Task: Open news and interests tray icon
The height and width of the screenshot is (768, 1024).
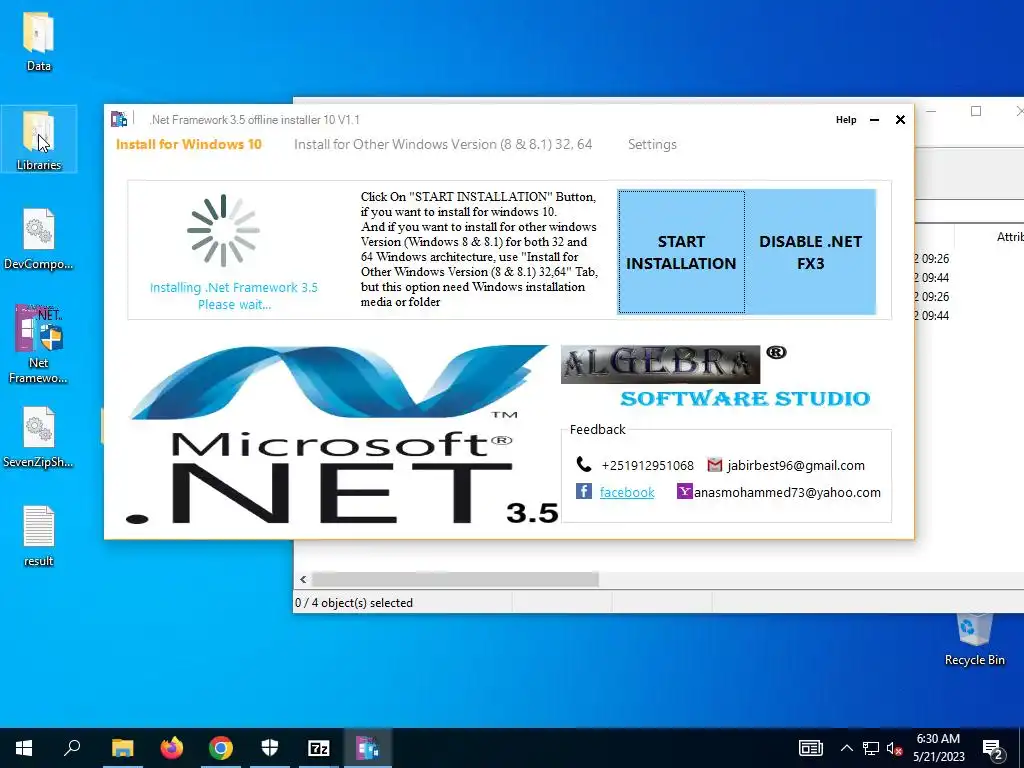Action: point(810,748)
